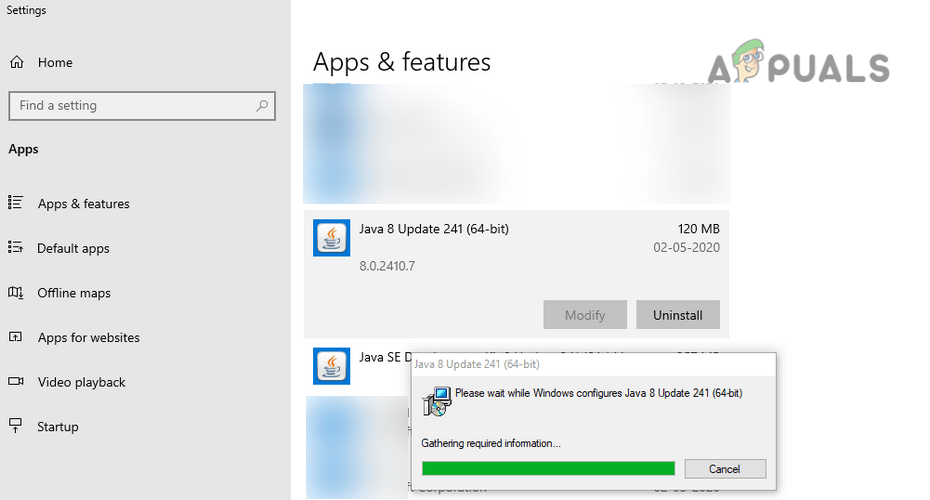The height and width of the screenshot is (500, 930).
Task: Click the Startup icon
Action: point(15,425)
